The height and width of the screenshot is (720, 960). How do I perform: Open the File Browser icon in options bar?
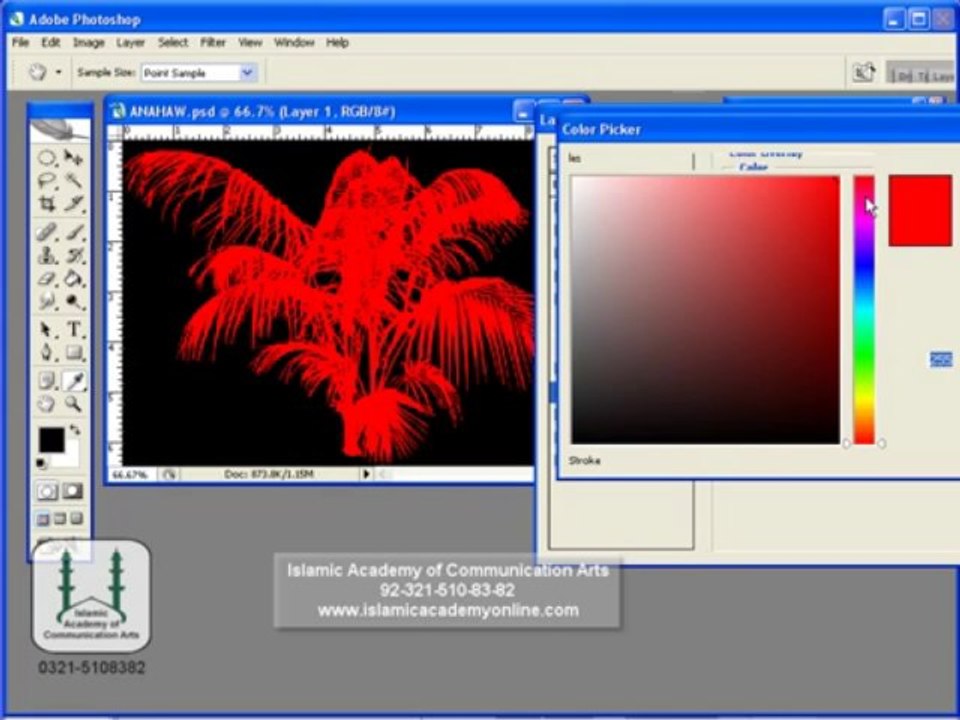point(864,72)
